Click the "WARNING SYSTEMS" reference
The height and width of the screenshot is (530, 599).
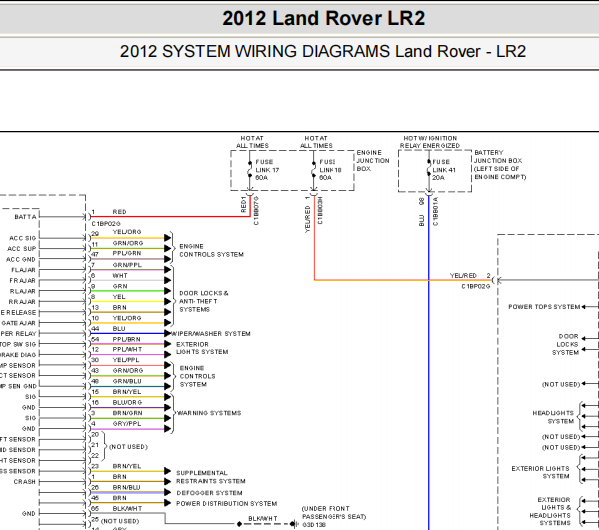click(209, 413)
